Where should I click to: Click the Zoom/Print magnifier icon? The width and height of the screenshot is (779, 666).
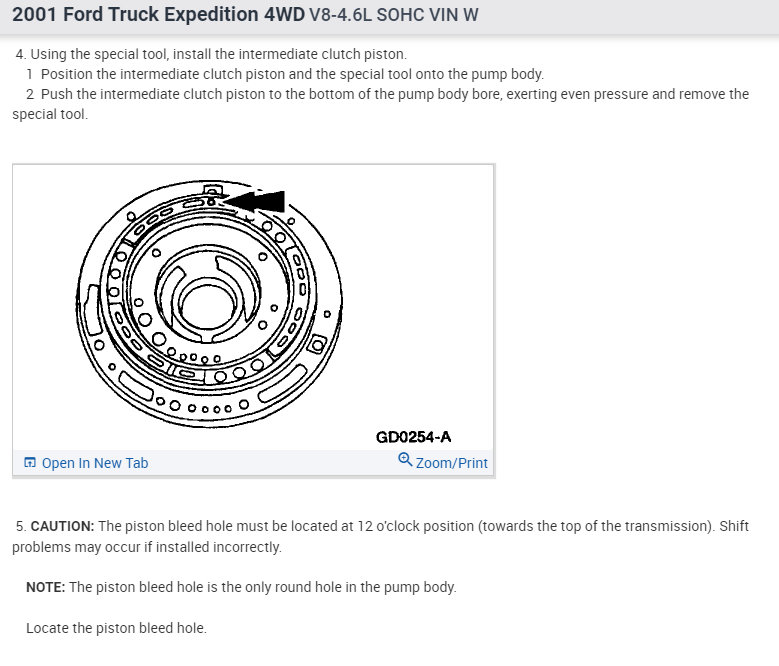click(405, 460)
